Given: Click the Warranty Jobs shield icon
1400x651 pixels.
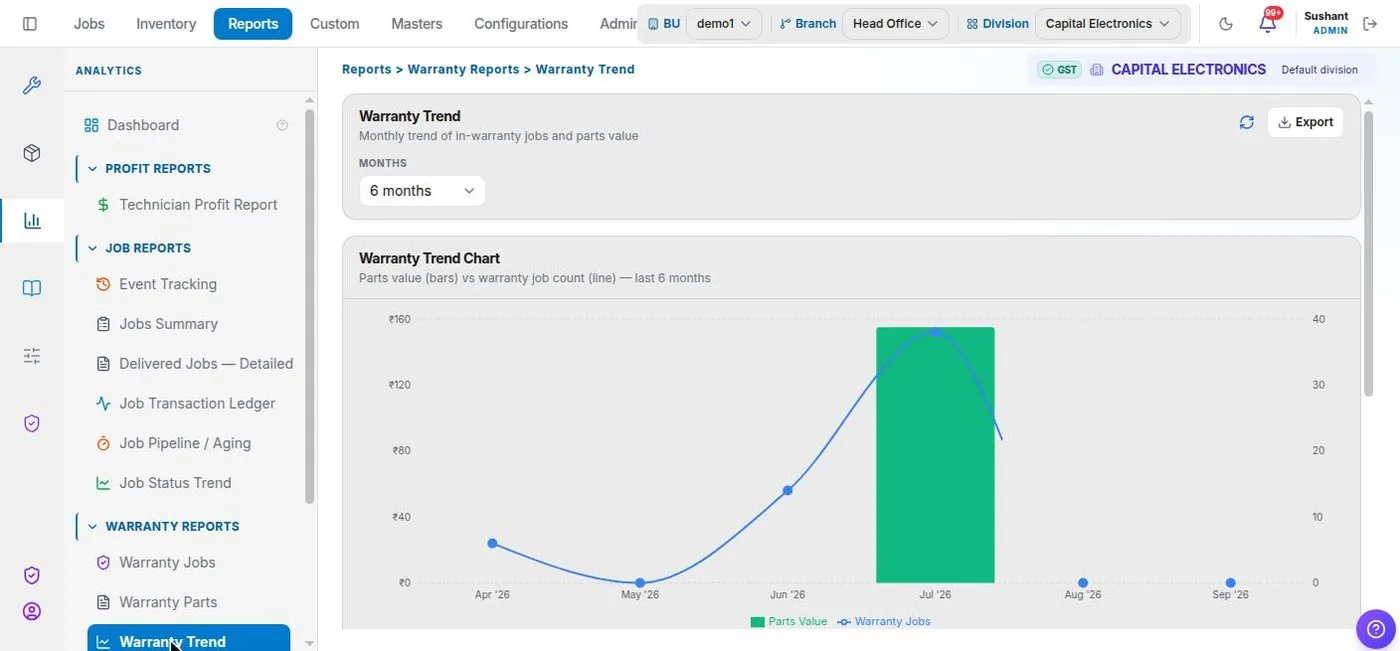Looking at the screenshot, I should (103, 563).
